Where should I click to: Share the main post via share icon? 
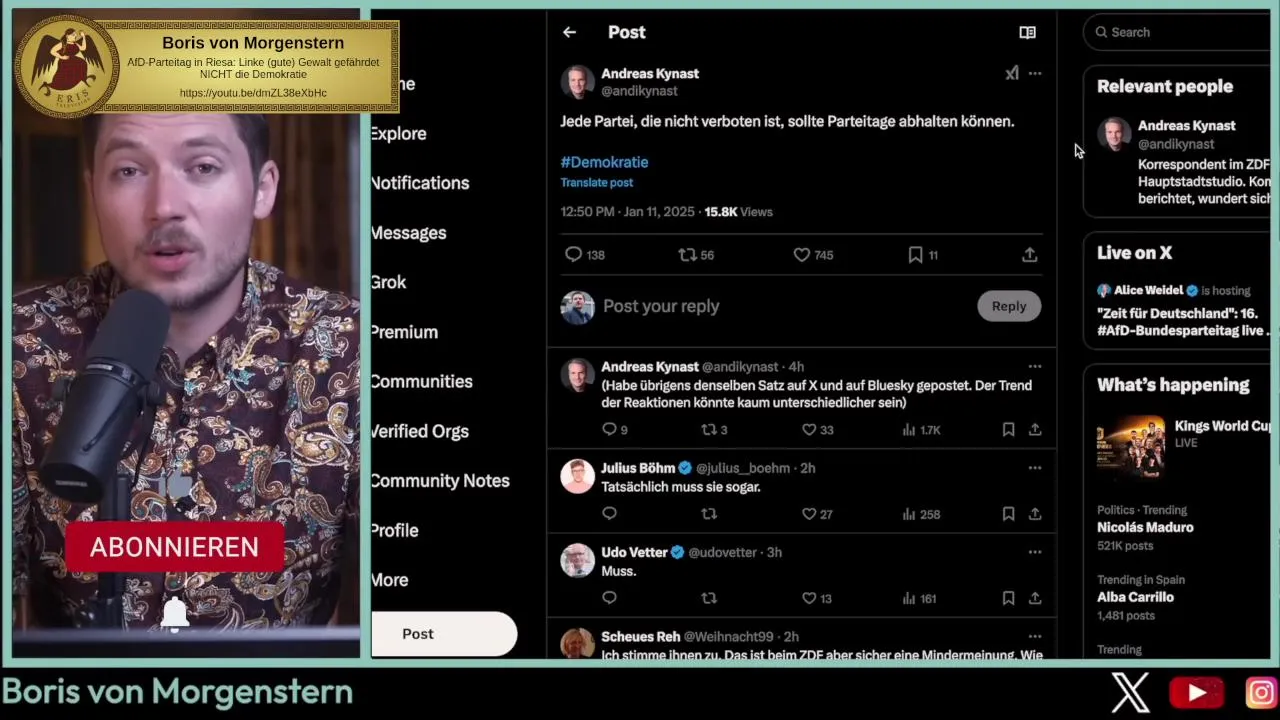1029,255
